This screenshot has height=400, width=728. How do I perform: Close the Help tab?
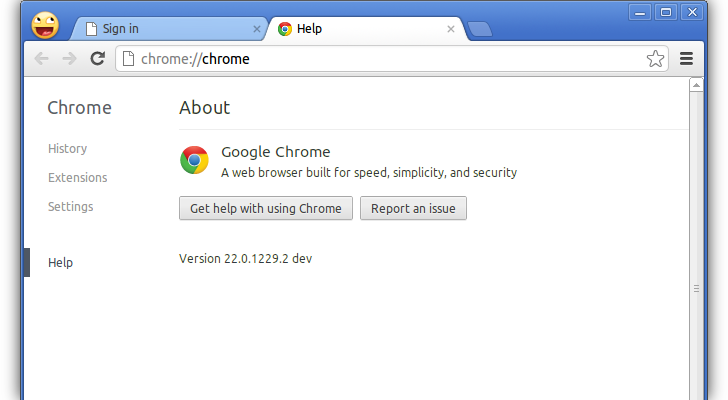450,29
